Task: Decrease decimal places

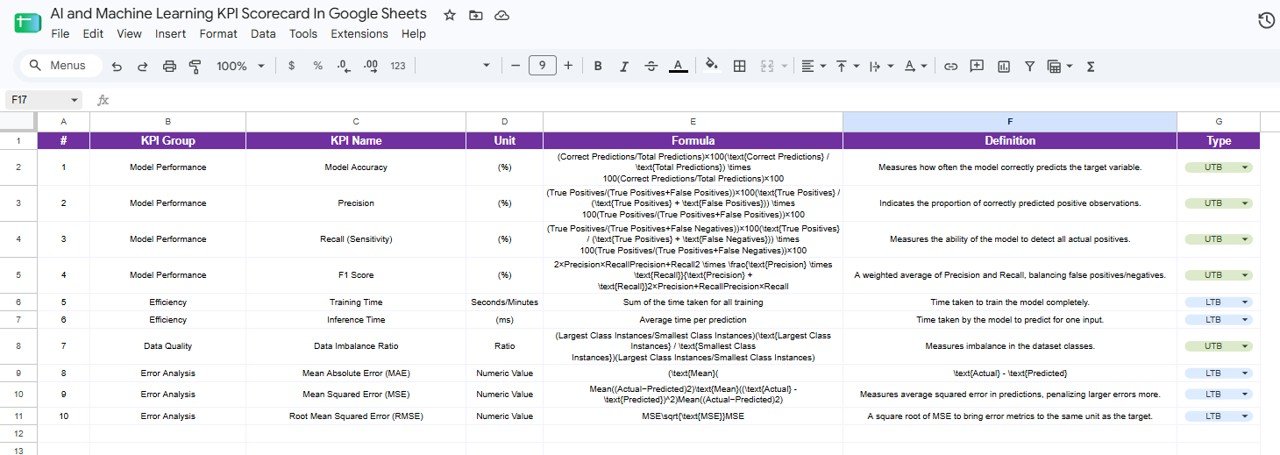Action: coord(344,66)
